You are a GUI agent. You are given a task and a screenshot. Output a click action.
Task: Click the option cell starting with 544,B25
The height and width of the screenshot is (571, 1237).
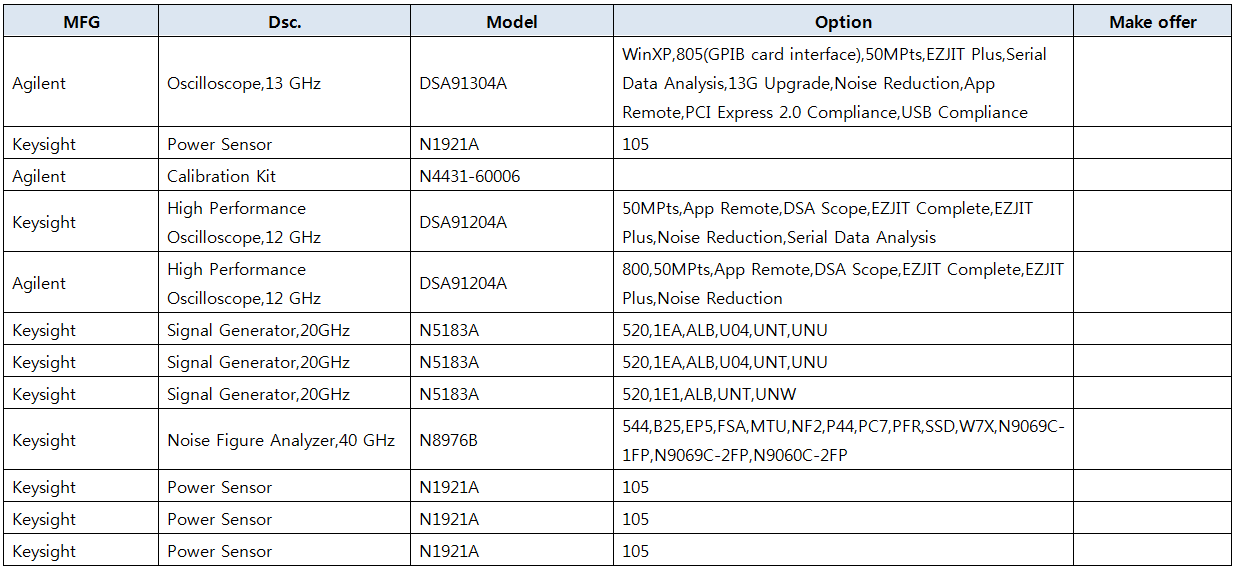(x=843, y=440)
